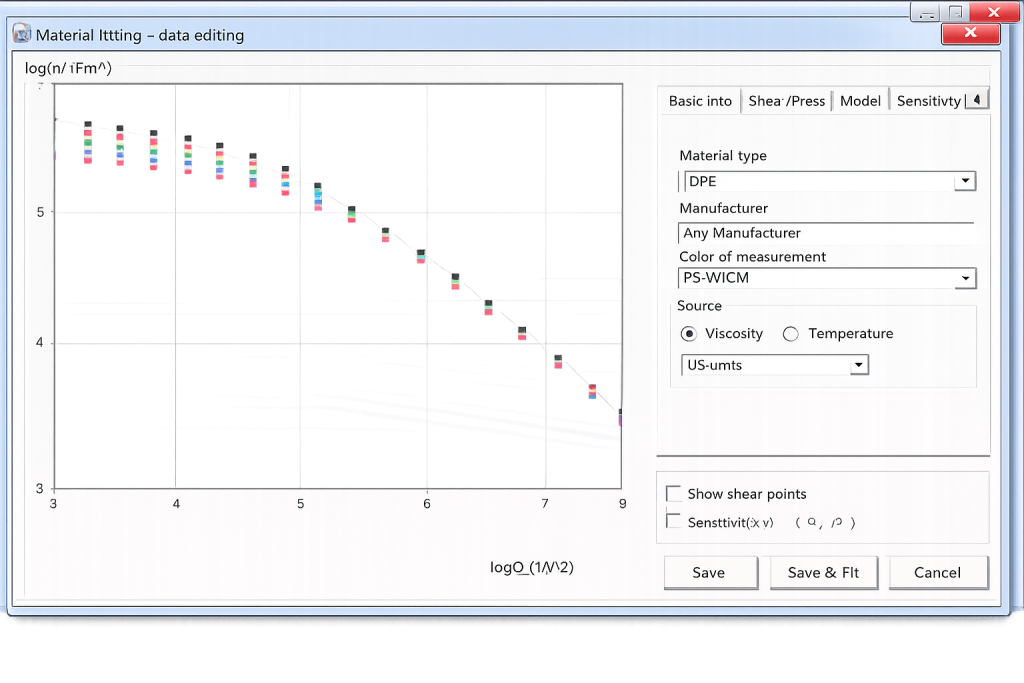
Task: Select the Temperature radio button
Action: point(790,334)
